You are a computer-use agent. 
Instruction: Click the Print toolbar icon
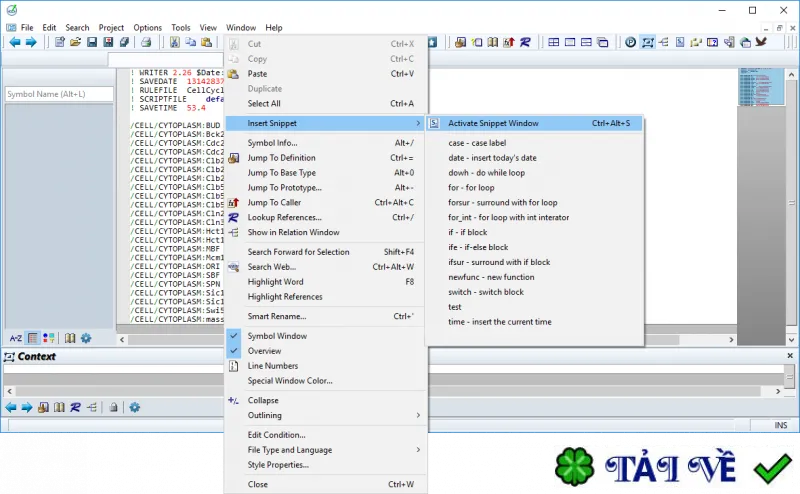(146, 42)
